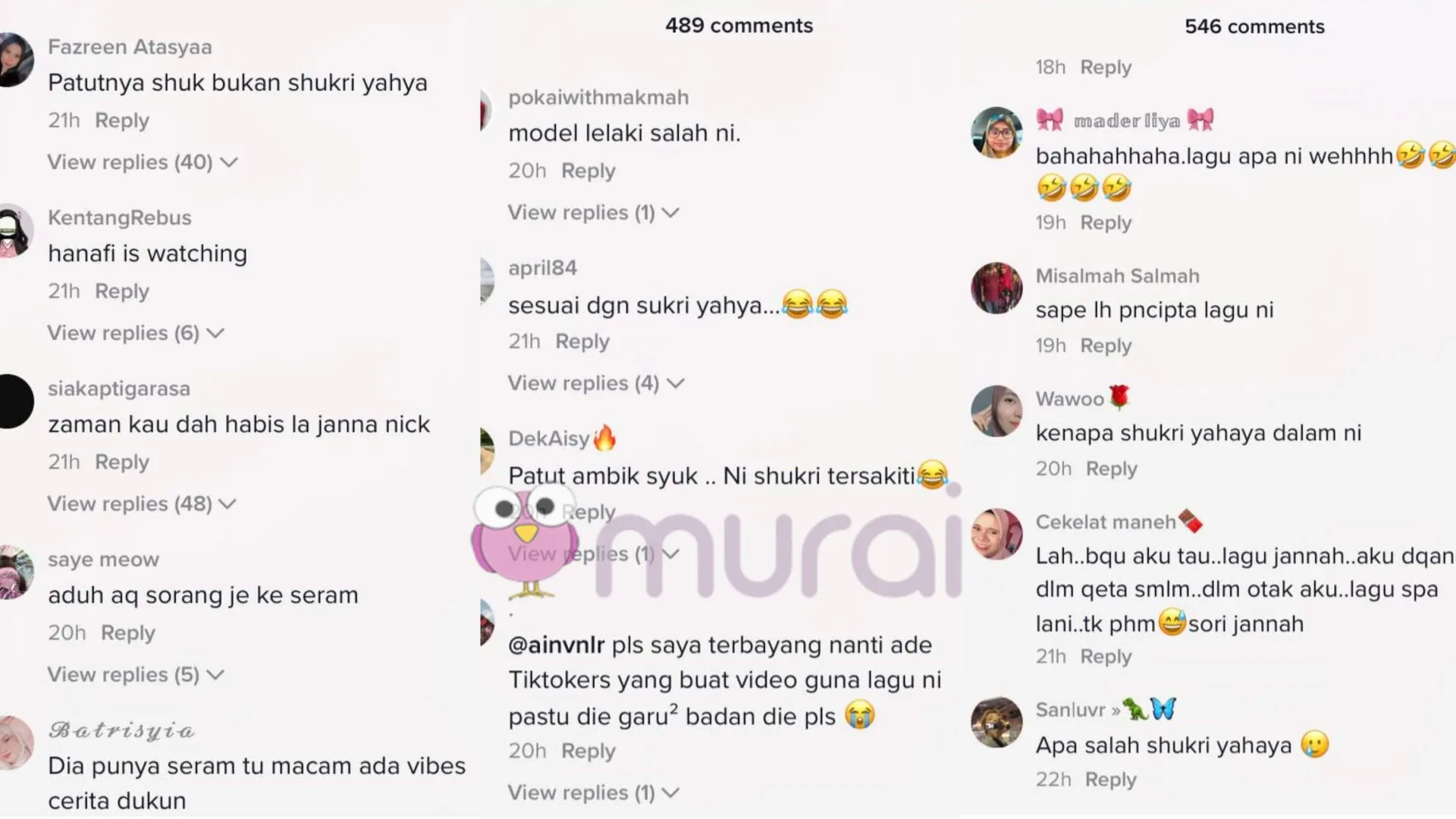The image size is (1456, 819).
Task: Reply to Misalmah Salmah's comment
Action: coord(1106,346)
